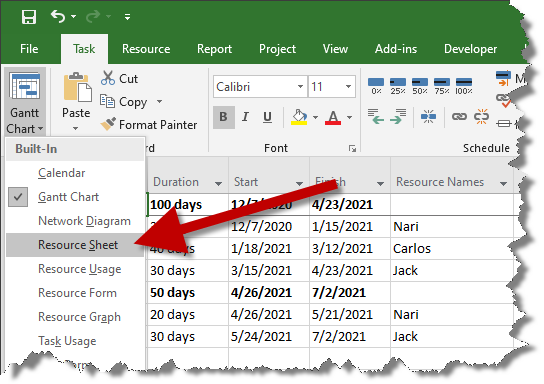Select the 1/15/2021 finish cell

350,227
